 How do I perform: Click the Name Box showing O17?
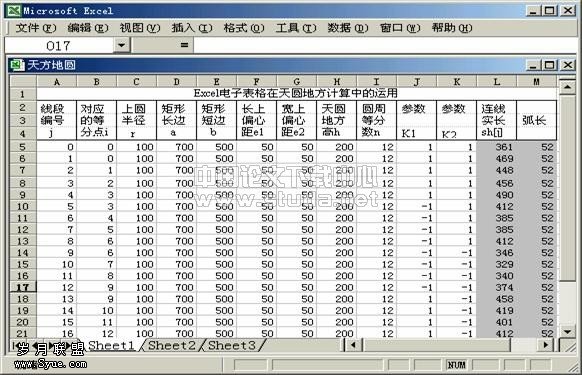coord(59,45)
